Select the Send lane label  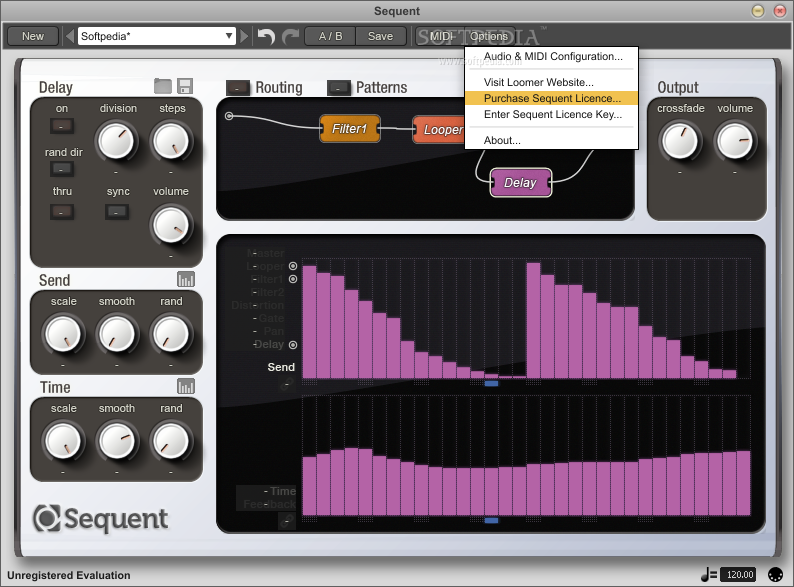281,367
